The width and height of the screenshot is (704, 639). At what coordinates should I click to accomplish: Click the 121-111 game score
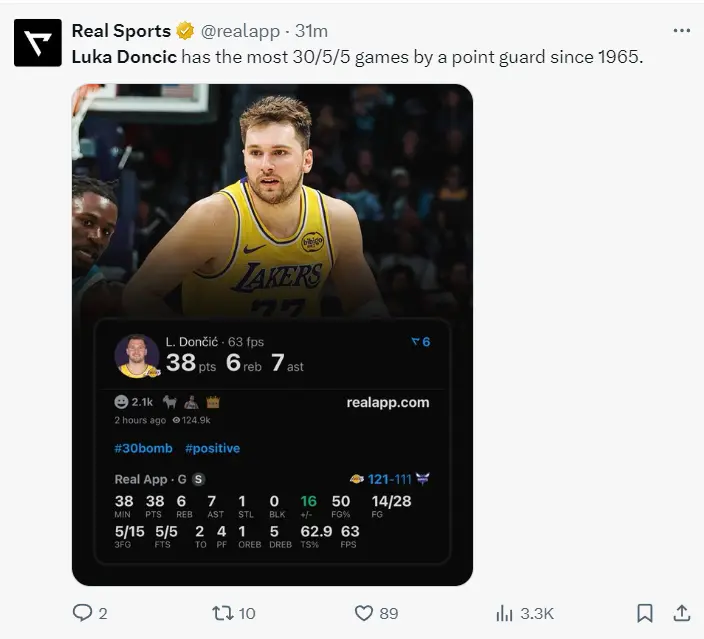coord(387,479)
